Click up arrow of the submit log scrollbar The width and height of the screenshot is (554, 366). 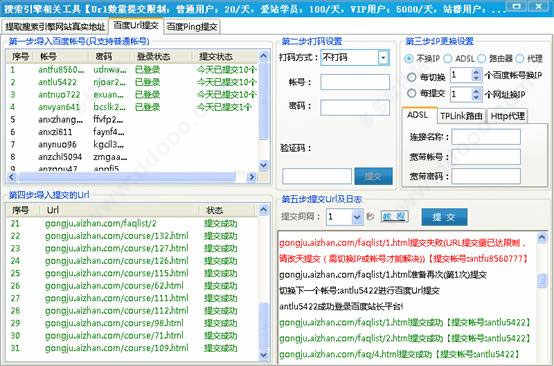[542, 238]
